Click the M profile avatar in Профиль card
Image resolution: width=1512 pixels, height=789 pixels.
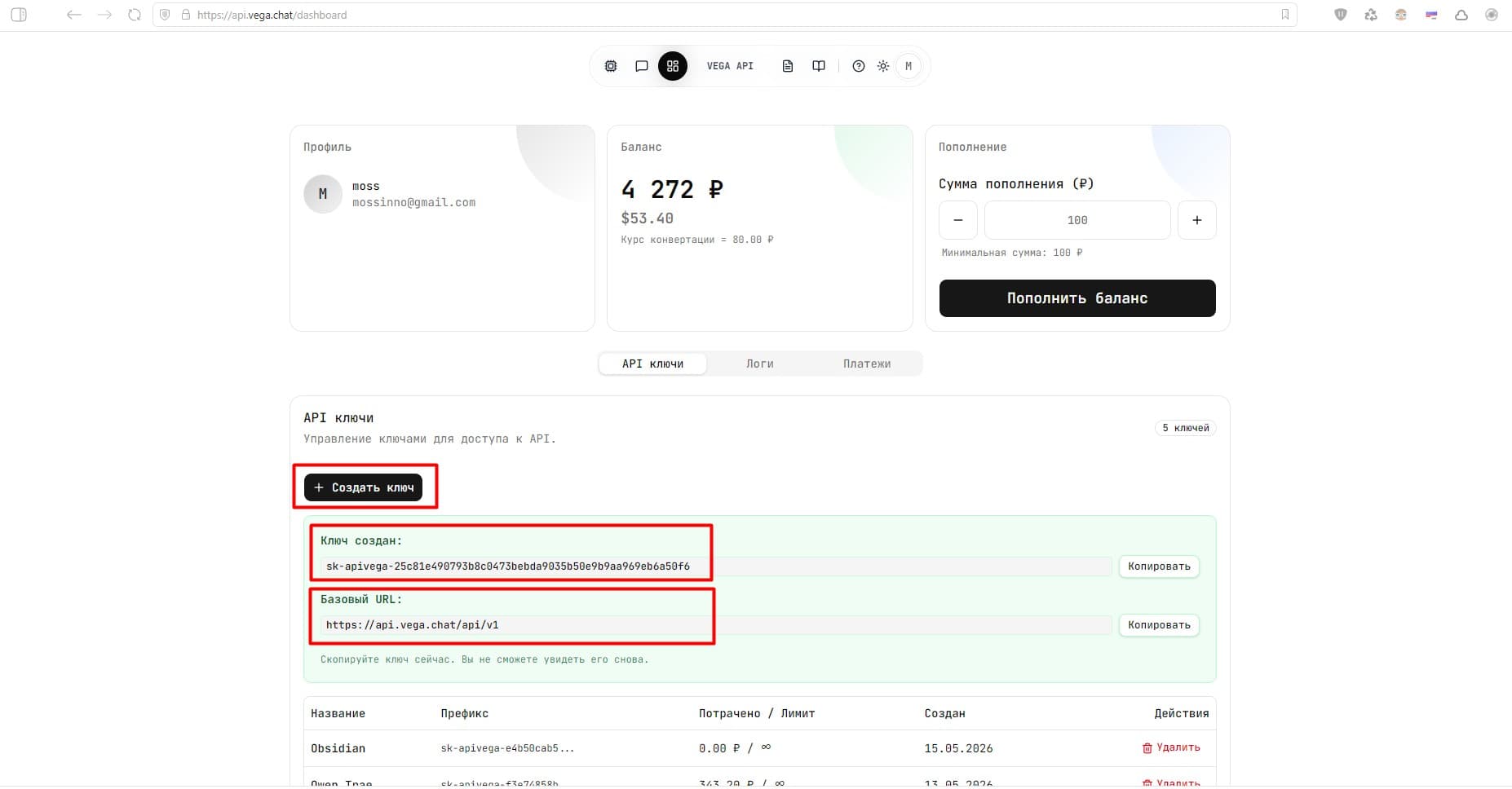pyautogui.click(x=323, y=194)
